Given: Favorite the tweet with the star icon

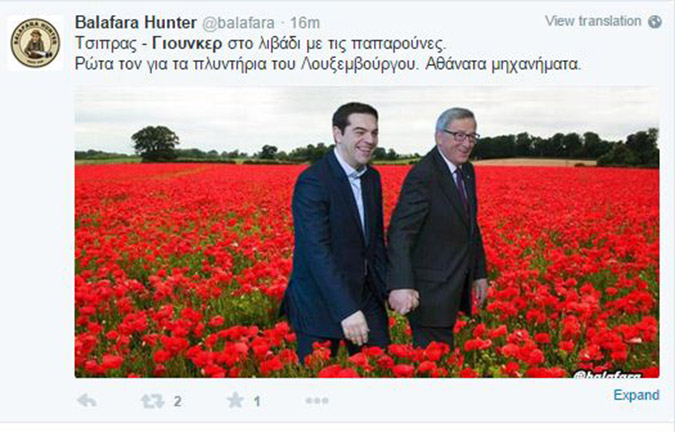Looking at the screenshot, I should click(x=235, y=401).
